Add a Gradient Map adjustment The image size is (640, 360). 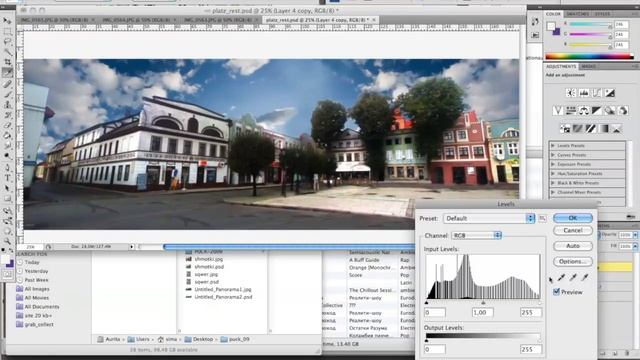[603, 129]
